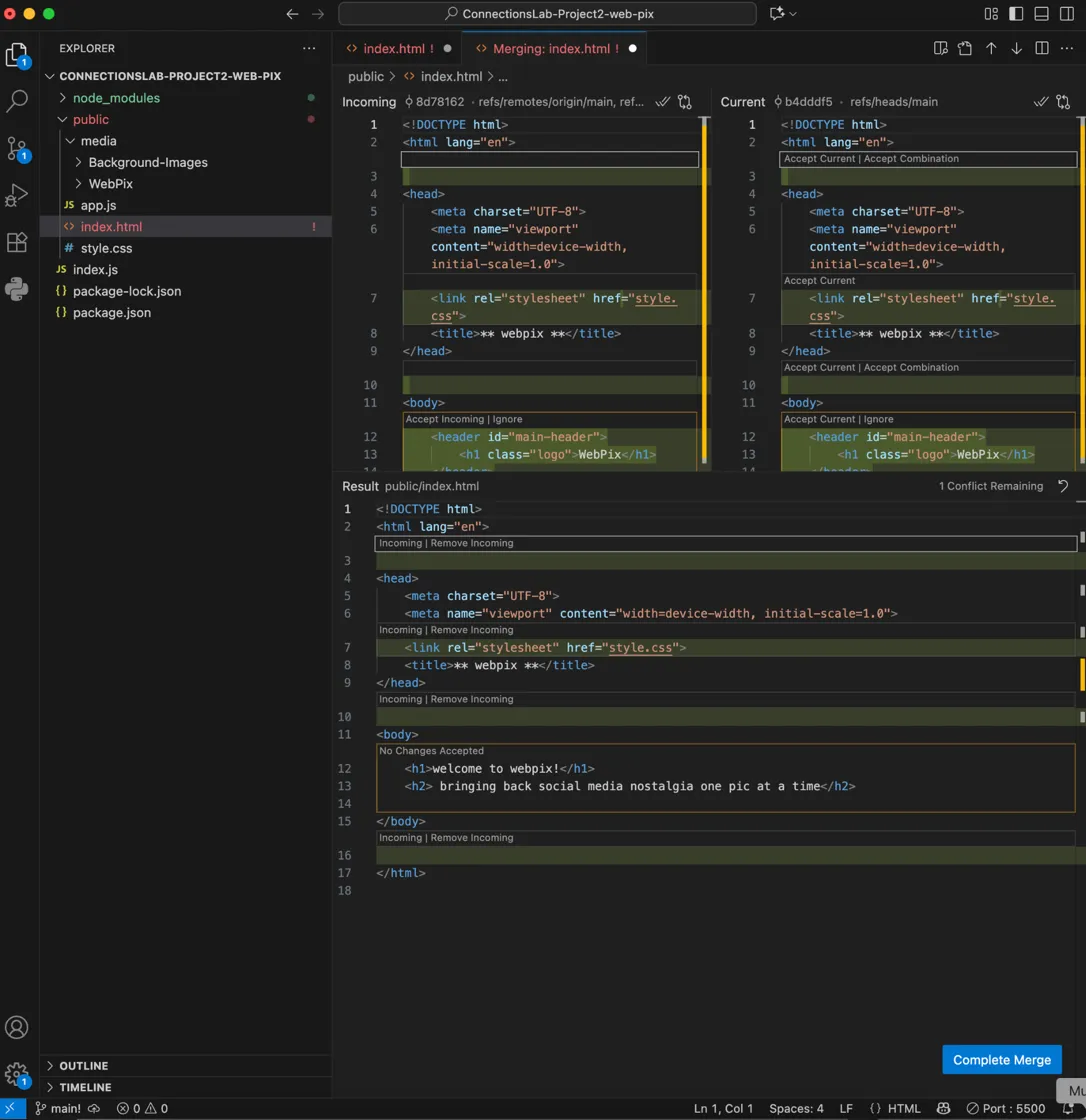
Task: Open the Search view in activity bar
Action: coord(17,101)
